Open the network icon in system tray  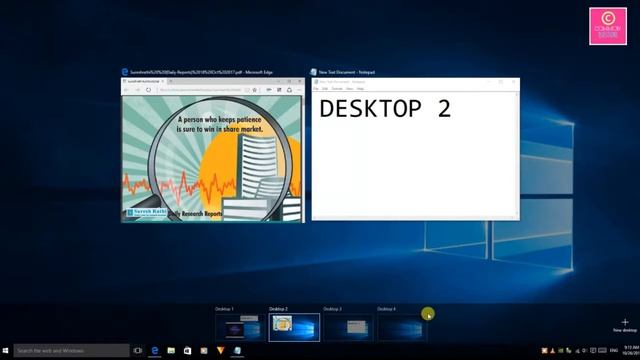pos(577,351)
